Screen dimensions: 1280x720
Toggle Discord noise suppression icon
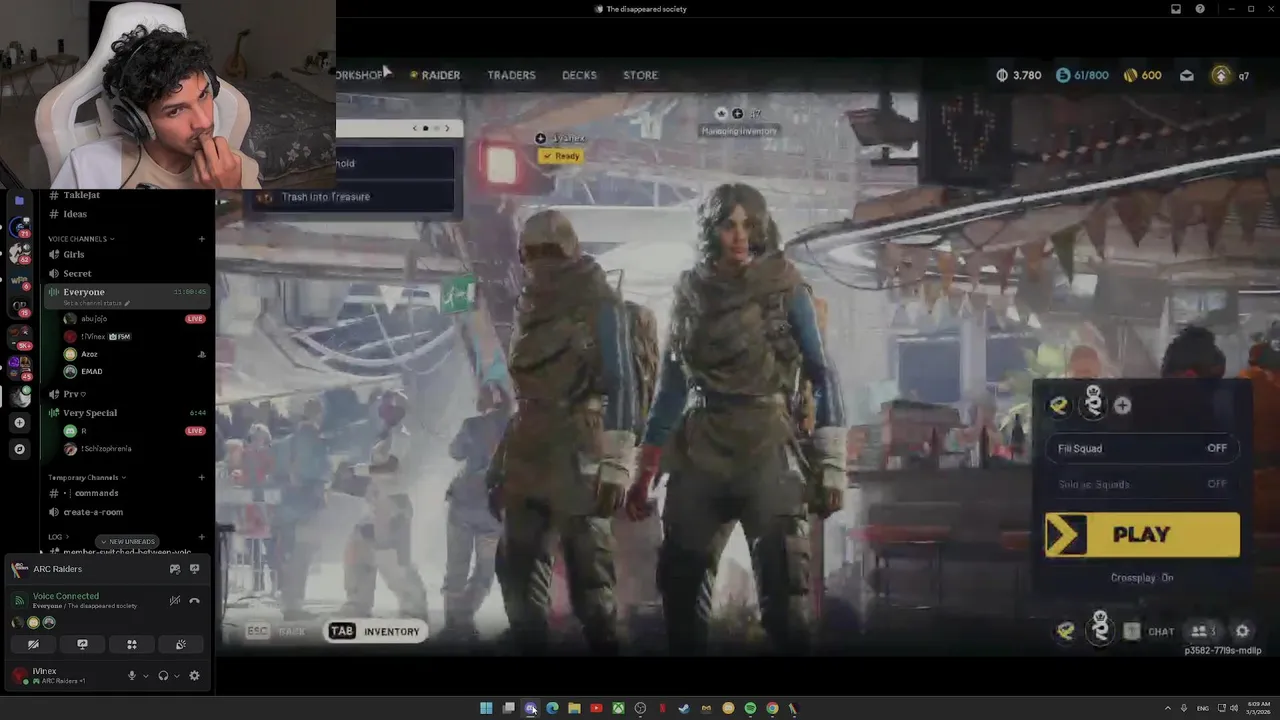coord(175,601)
